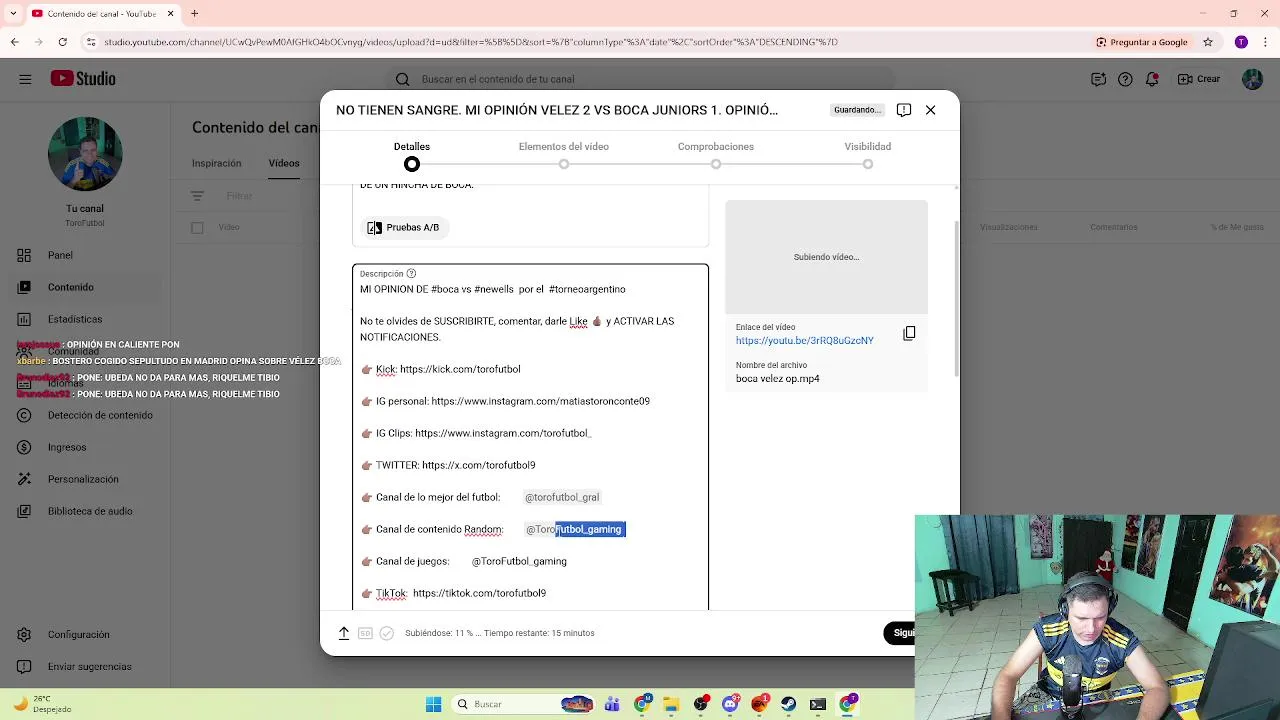Click inside the description text box
Screen dimensions: 1280x720
click(530, 437)
